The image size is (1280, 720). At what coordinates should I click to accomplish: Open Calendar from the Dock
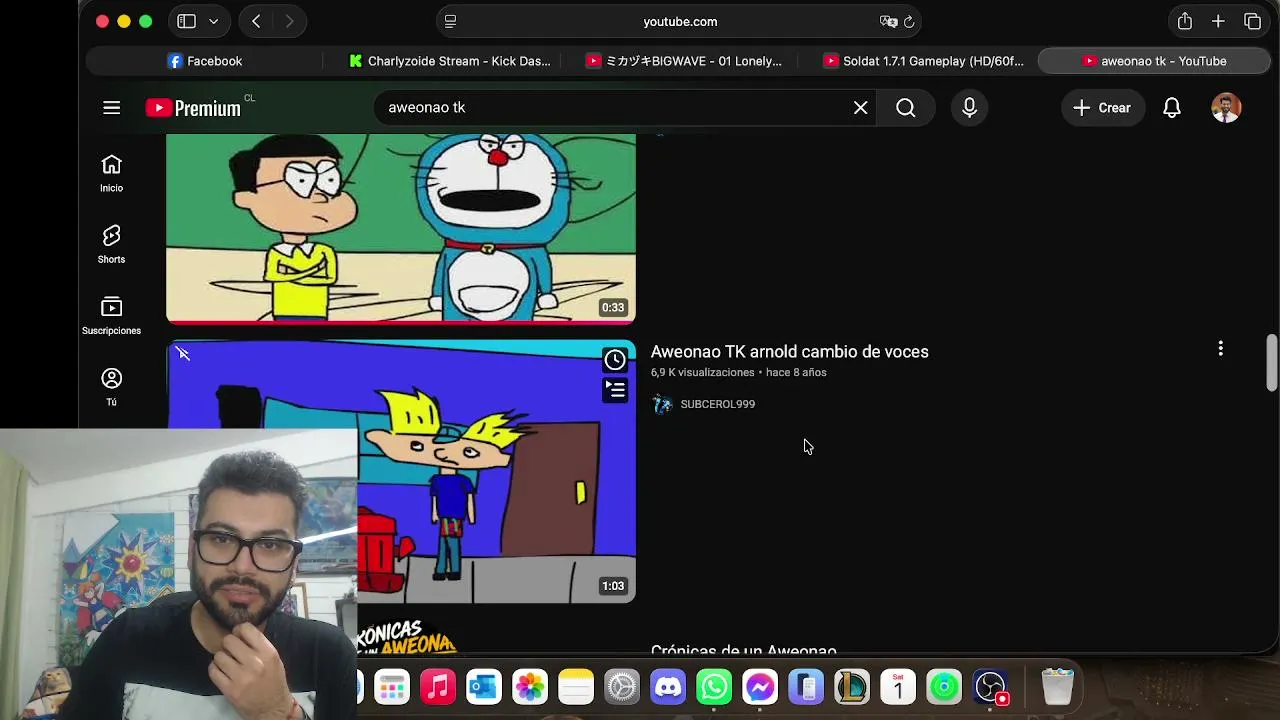898,687
